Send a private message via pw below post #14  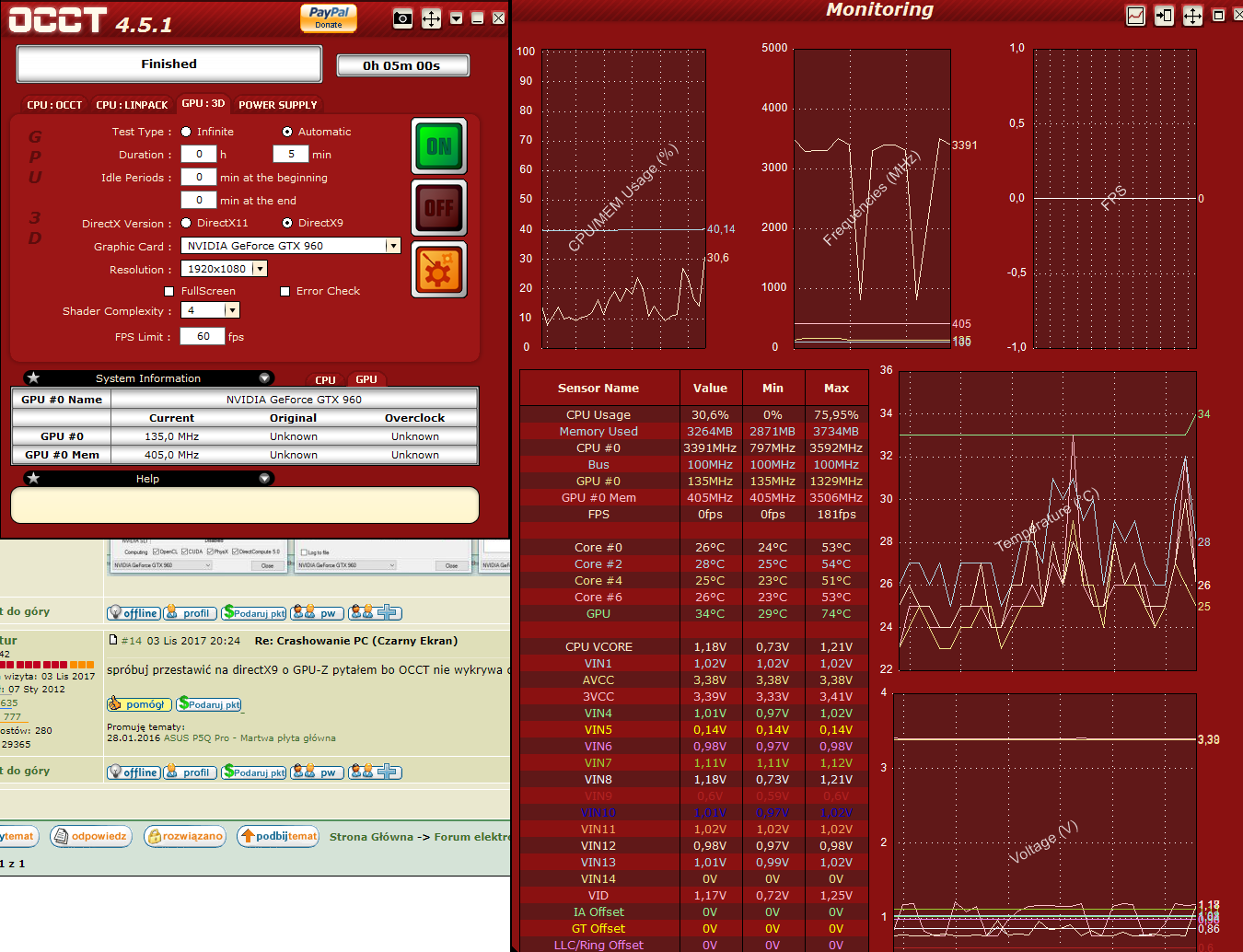pos(318,772)
